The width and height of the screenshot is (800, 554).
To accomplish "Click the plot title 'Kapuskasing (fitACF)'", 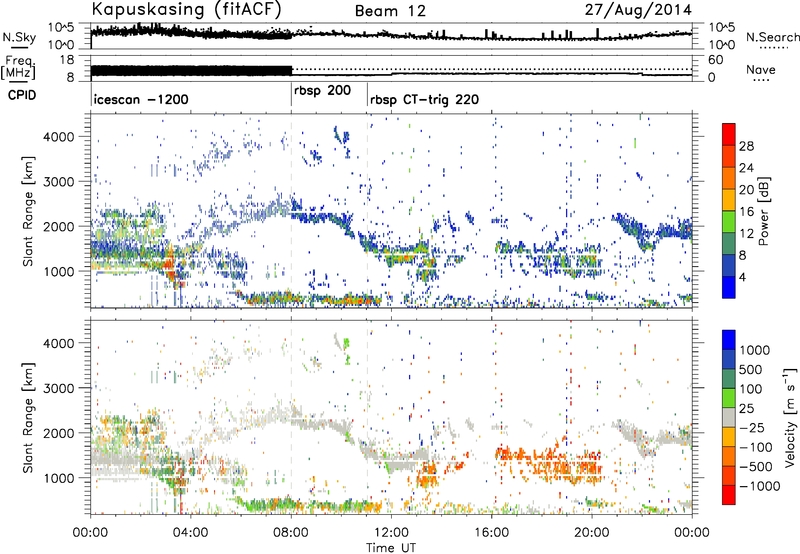I will (186, 9).
